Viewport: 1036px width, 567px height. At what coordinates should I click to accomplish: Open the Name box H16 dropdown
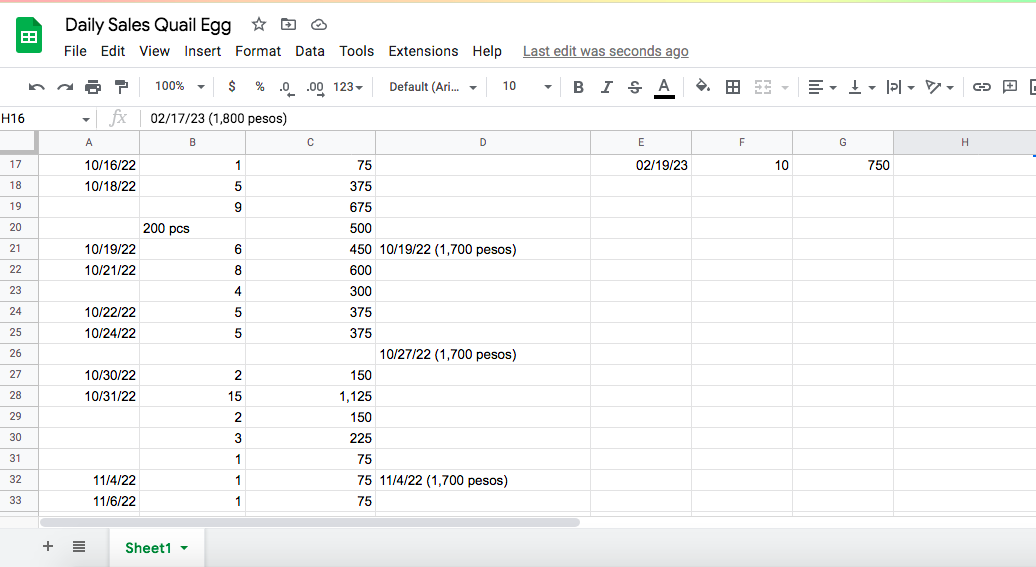coord(86,119)
